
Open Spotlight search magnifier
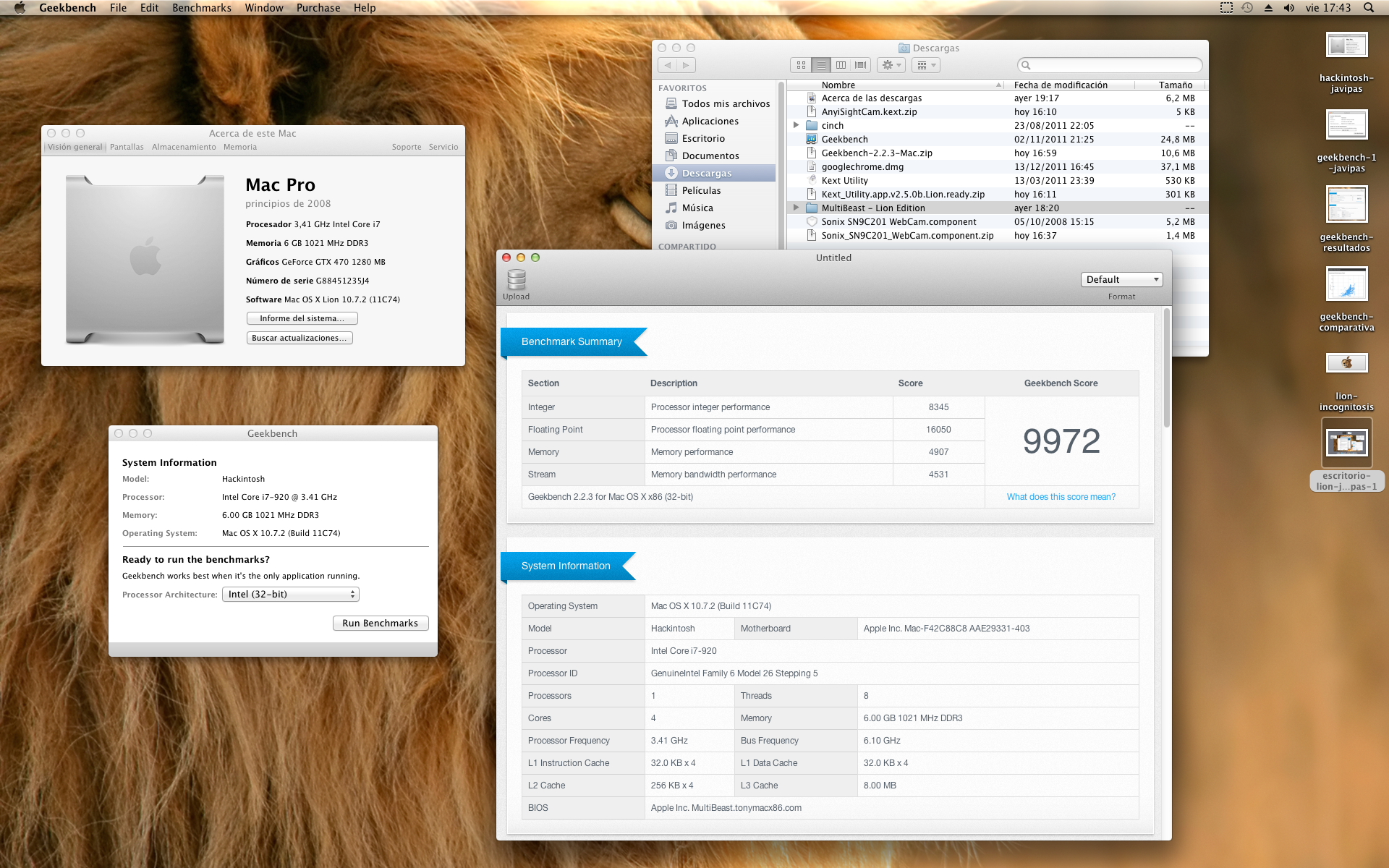1368,8
